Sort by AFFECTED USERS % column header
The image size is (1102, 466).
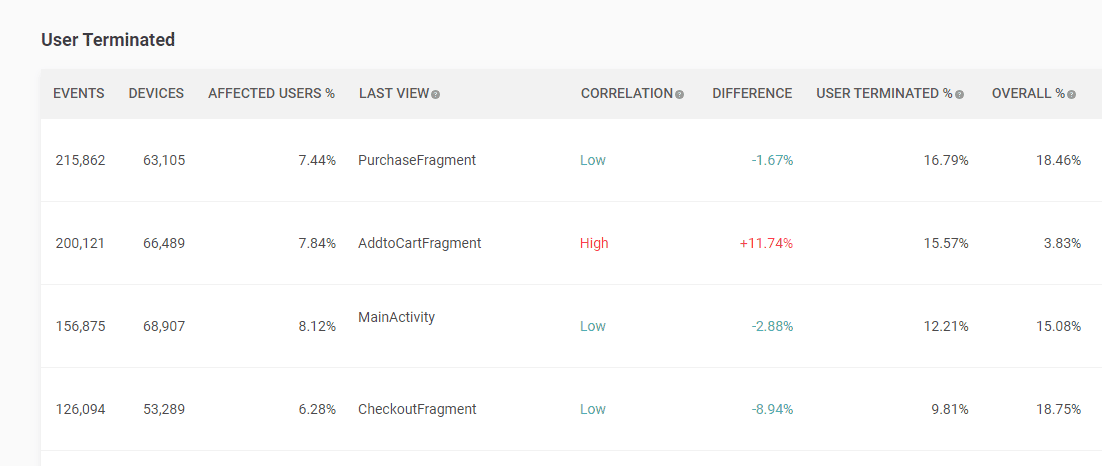click(271, 93)
